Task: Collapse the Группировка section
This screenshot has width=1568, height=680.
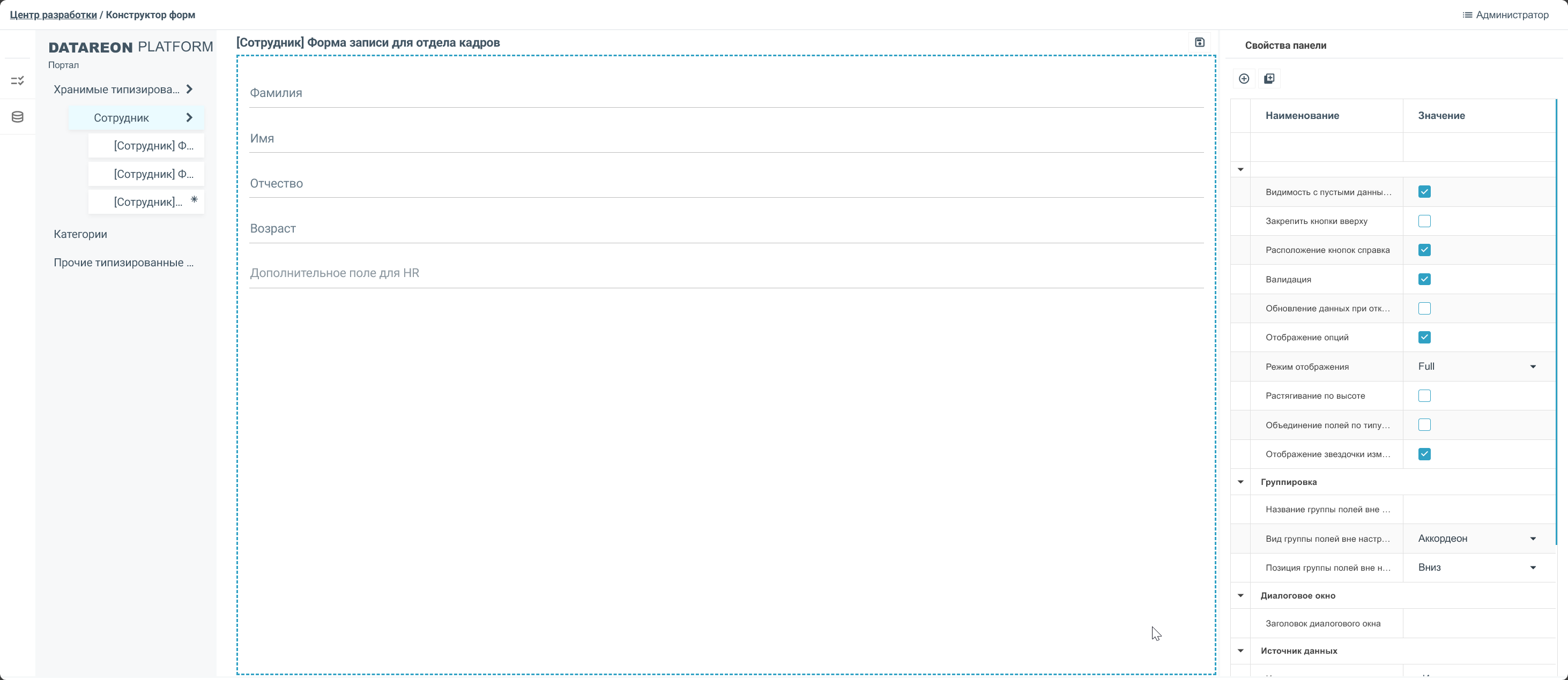Action: 1240,482
